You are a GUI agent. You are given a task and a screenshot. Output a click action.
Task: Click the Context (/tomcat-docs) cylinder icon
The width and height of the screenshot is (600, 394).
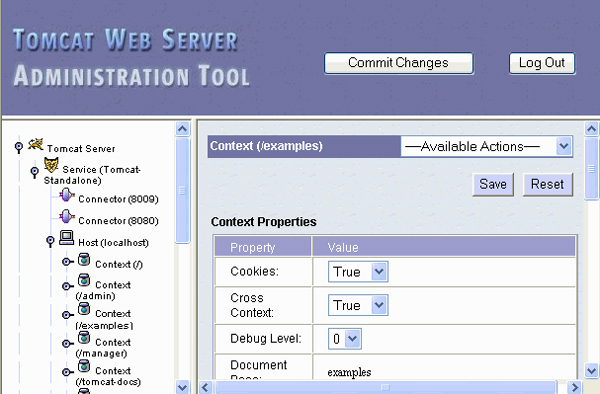click(x=84, y=366)
